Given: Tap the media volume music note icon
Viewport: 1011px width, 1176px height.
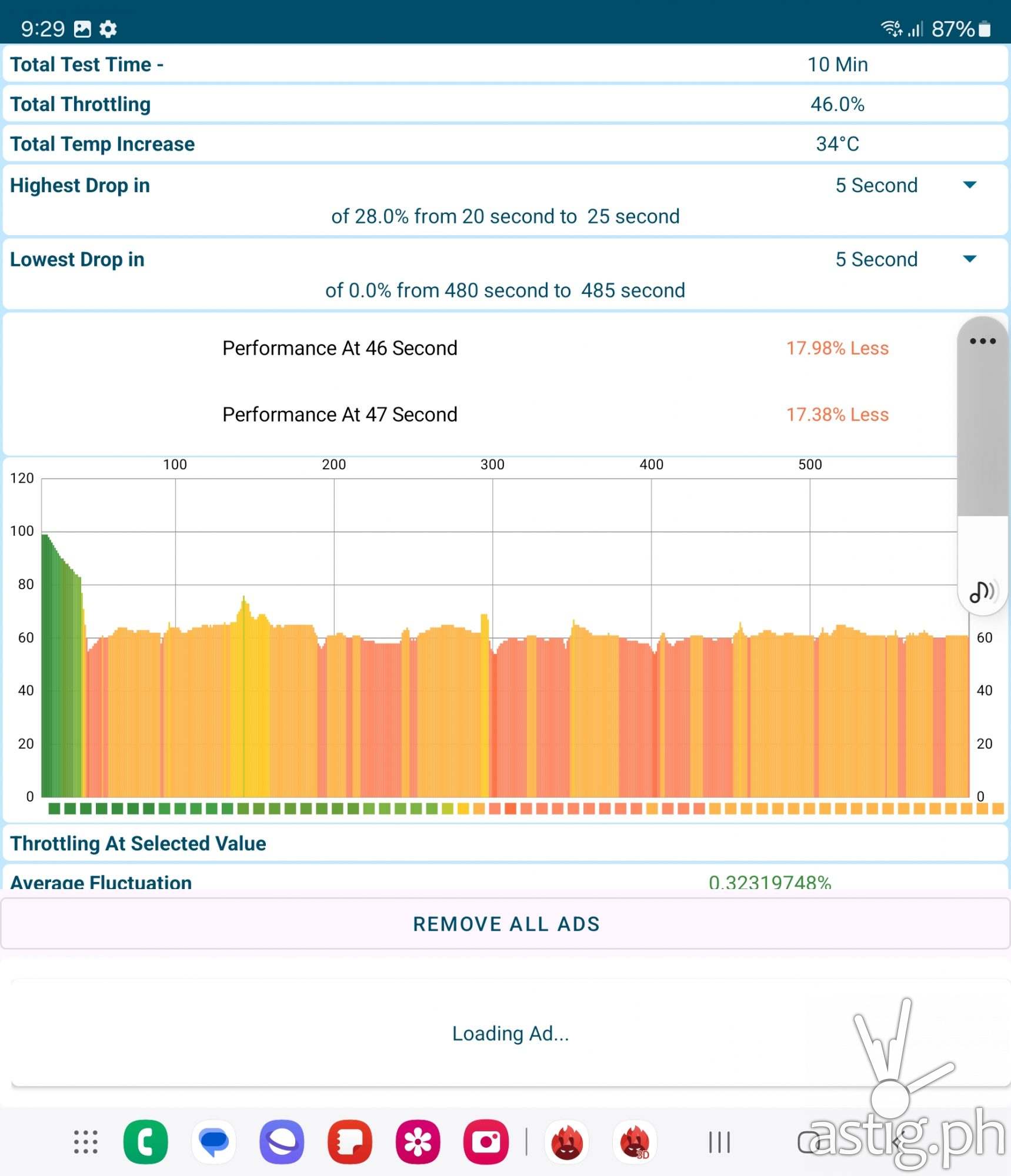Looking at the screenshot, I should [x=982, y=591].
